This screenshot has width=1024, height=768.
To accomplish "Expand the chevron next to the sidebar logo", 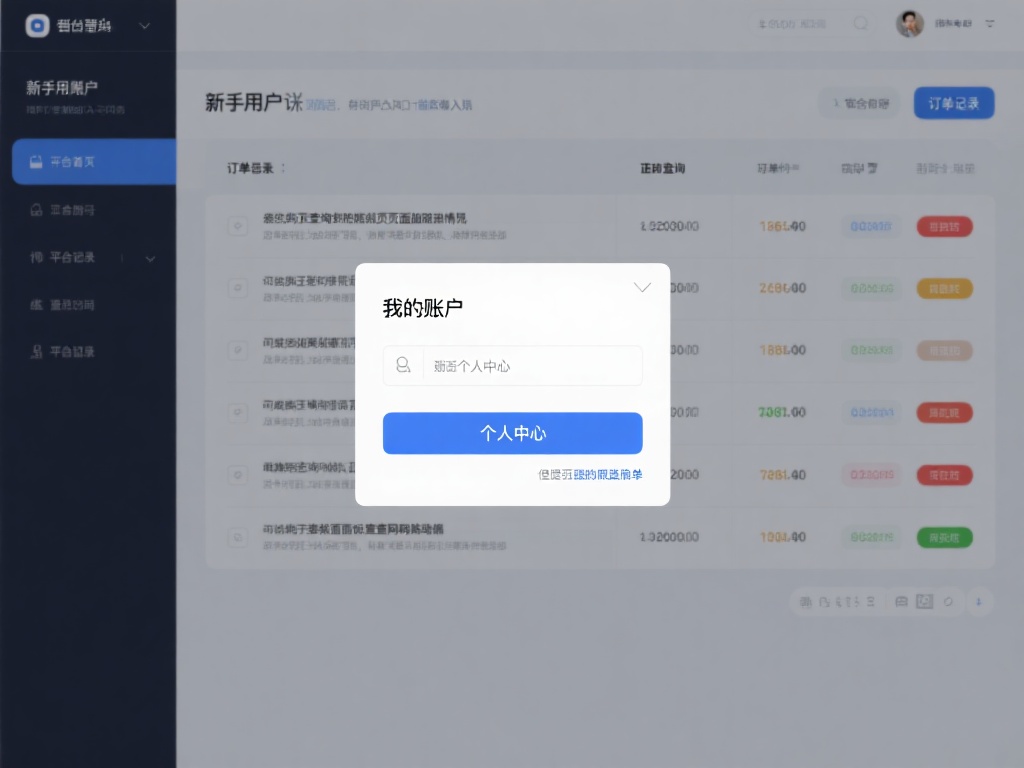I will (146, 26).
